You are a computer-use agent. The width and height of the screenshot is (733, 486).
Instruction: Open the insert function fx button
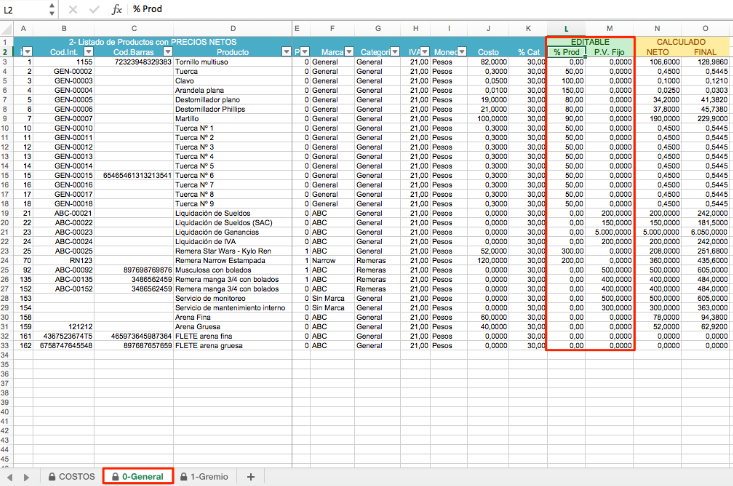click(x=116, y=9)
